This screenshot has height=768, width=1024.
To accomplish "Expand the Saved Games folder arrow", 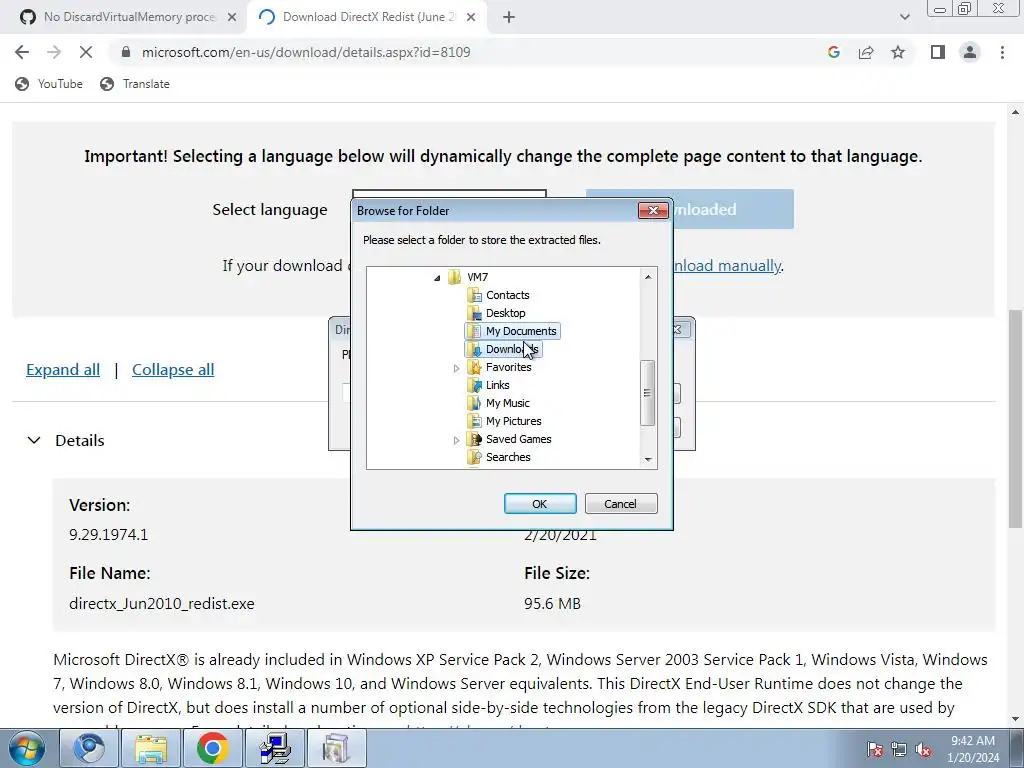I will coord(456,440).
